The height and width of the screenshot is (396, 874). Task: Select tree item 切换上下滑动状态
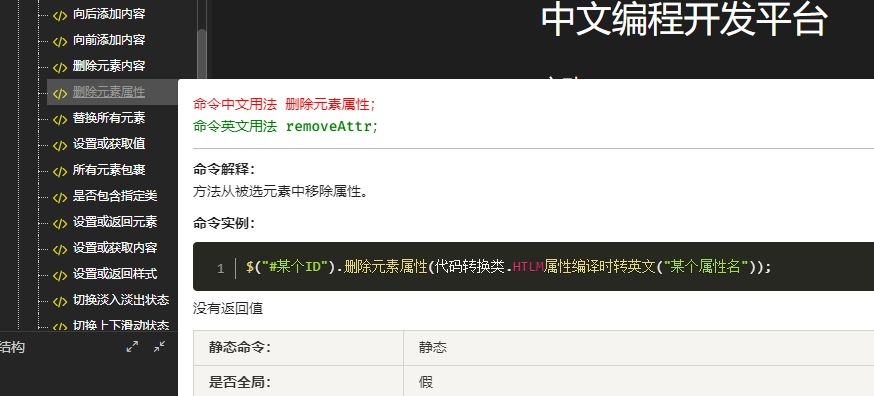pyautogui.click(x=121, y=325)
